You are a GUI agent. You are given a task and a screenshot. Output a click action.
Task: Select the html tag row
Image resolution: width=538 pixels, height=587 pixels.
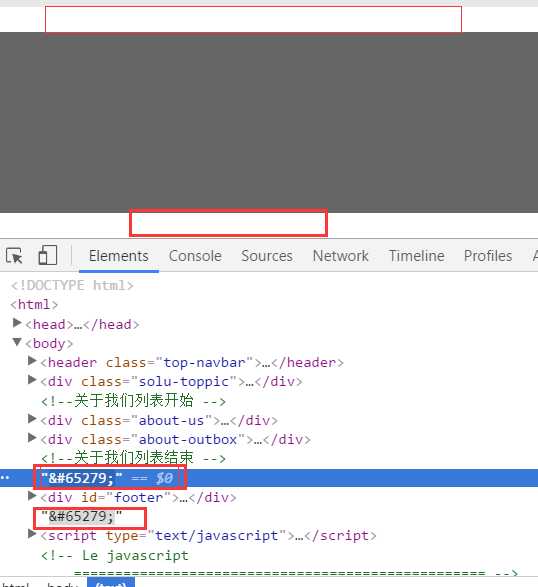tap(34, 305)
